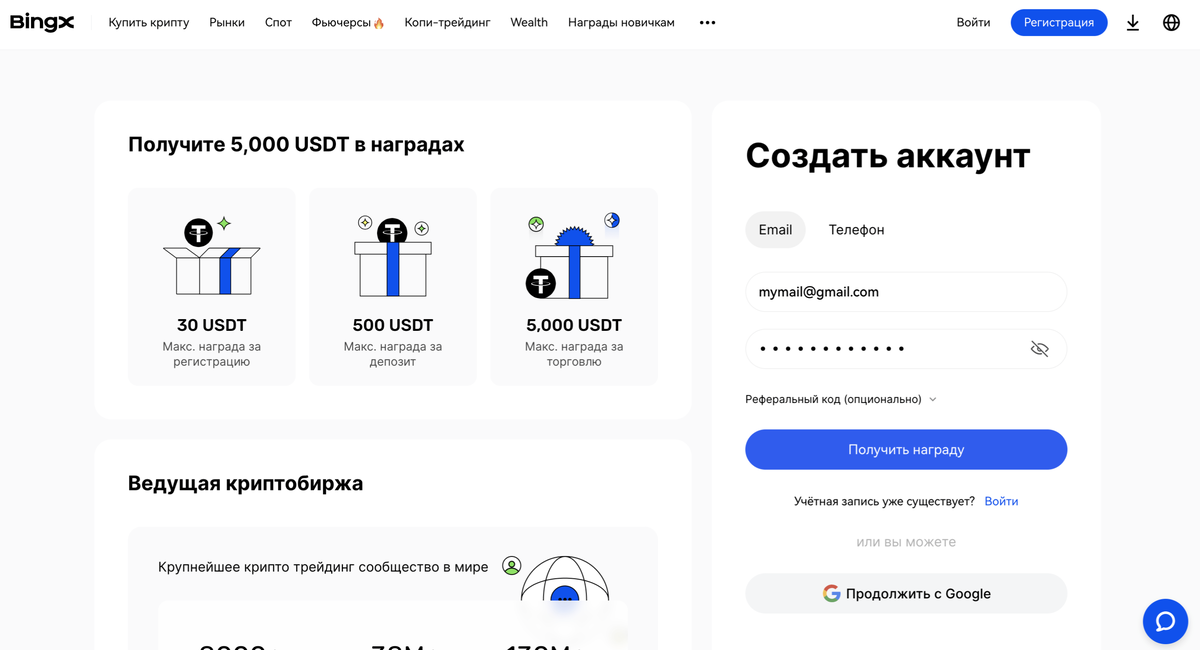The width and height of the screenshot is (1200, 650).
Task: Open the Фьючерсы menu
Action: [348, 22]
